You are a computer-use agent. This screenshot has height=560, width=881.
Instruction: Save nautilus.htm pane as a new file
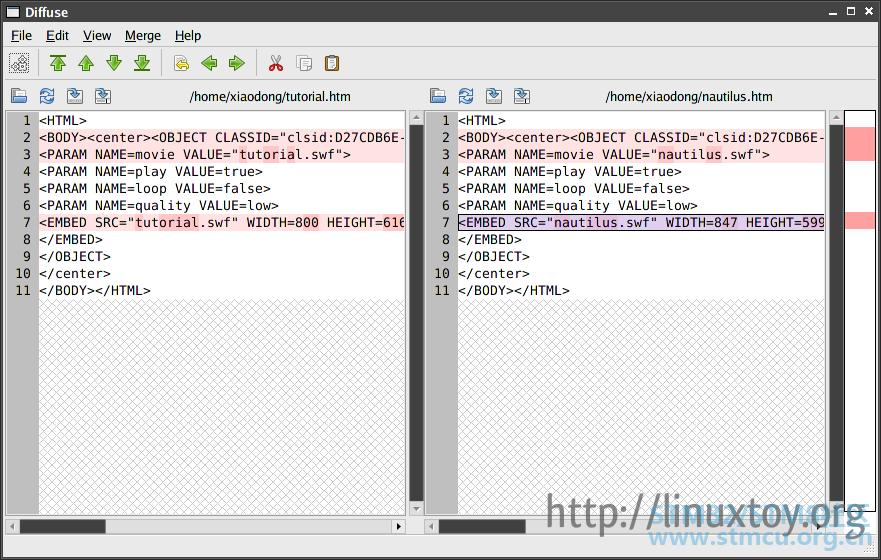(x=522, y=96)
